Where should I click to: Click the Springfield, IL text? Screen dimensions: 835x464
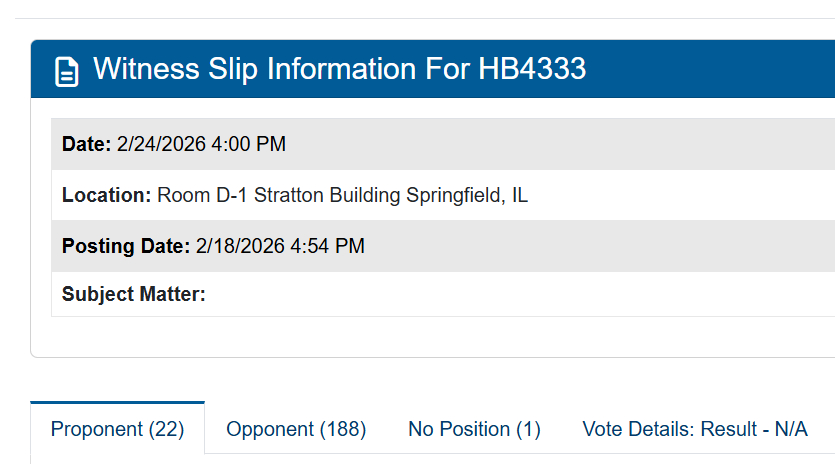pos(466,196)
